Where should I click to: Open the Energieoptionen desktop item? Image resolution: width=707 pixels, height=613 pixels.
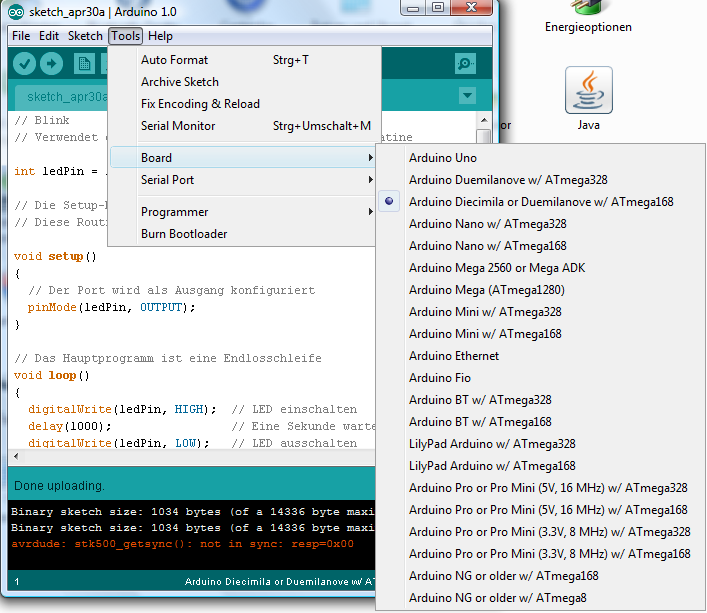588,18
